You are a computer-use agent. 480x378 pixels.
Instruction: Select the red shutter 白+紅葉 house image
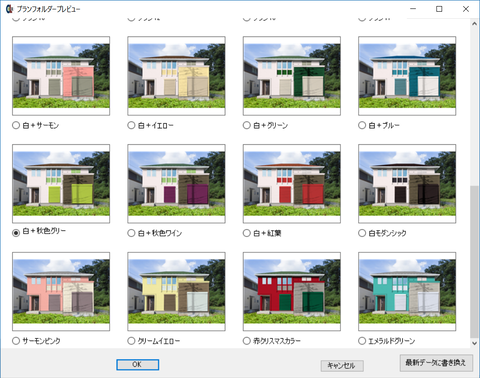pos(292,184)
